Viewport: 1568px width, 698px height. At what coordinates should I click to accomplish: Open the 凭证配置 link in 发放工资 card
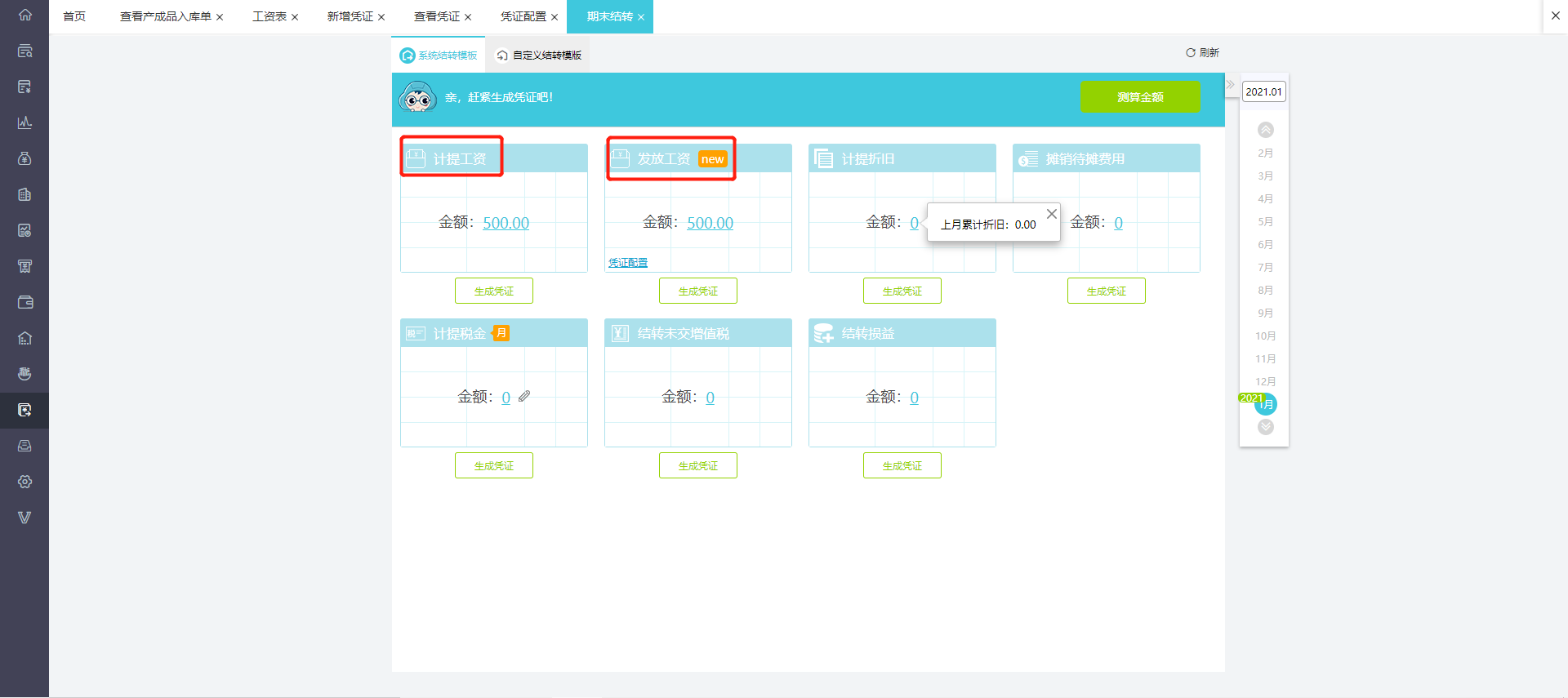[x=628, y=262]
